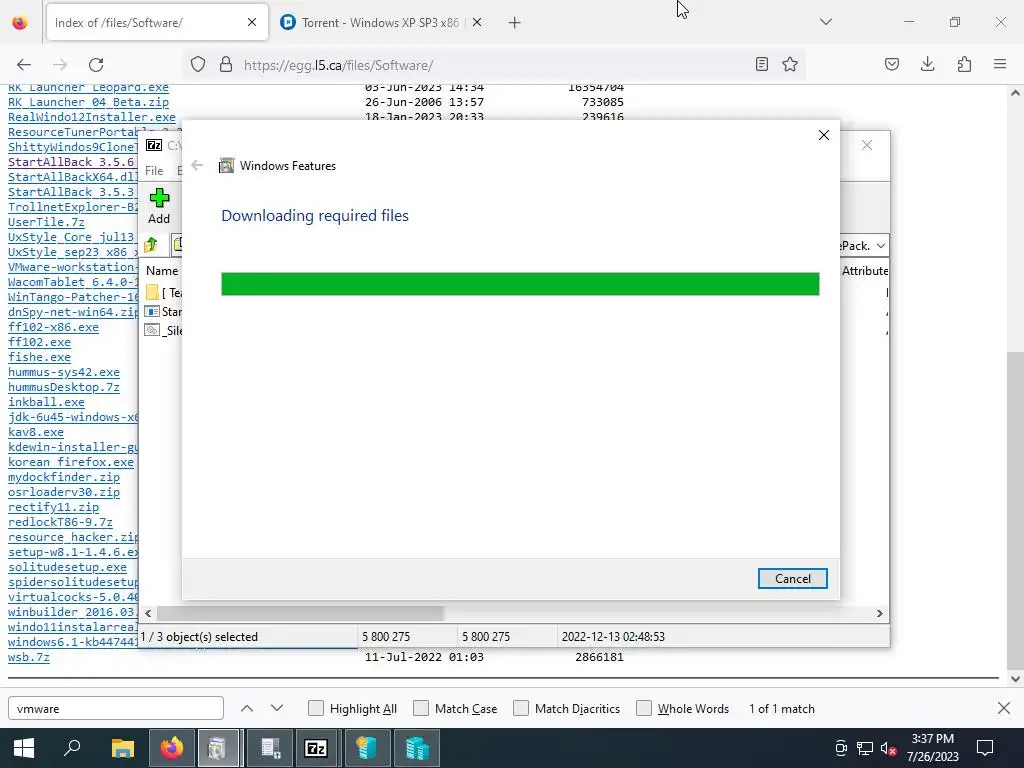Toggle reader view icon in address bar

point(761,64)
